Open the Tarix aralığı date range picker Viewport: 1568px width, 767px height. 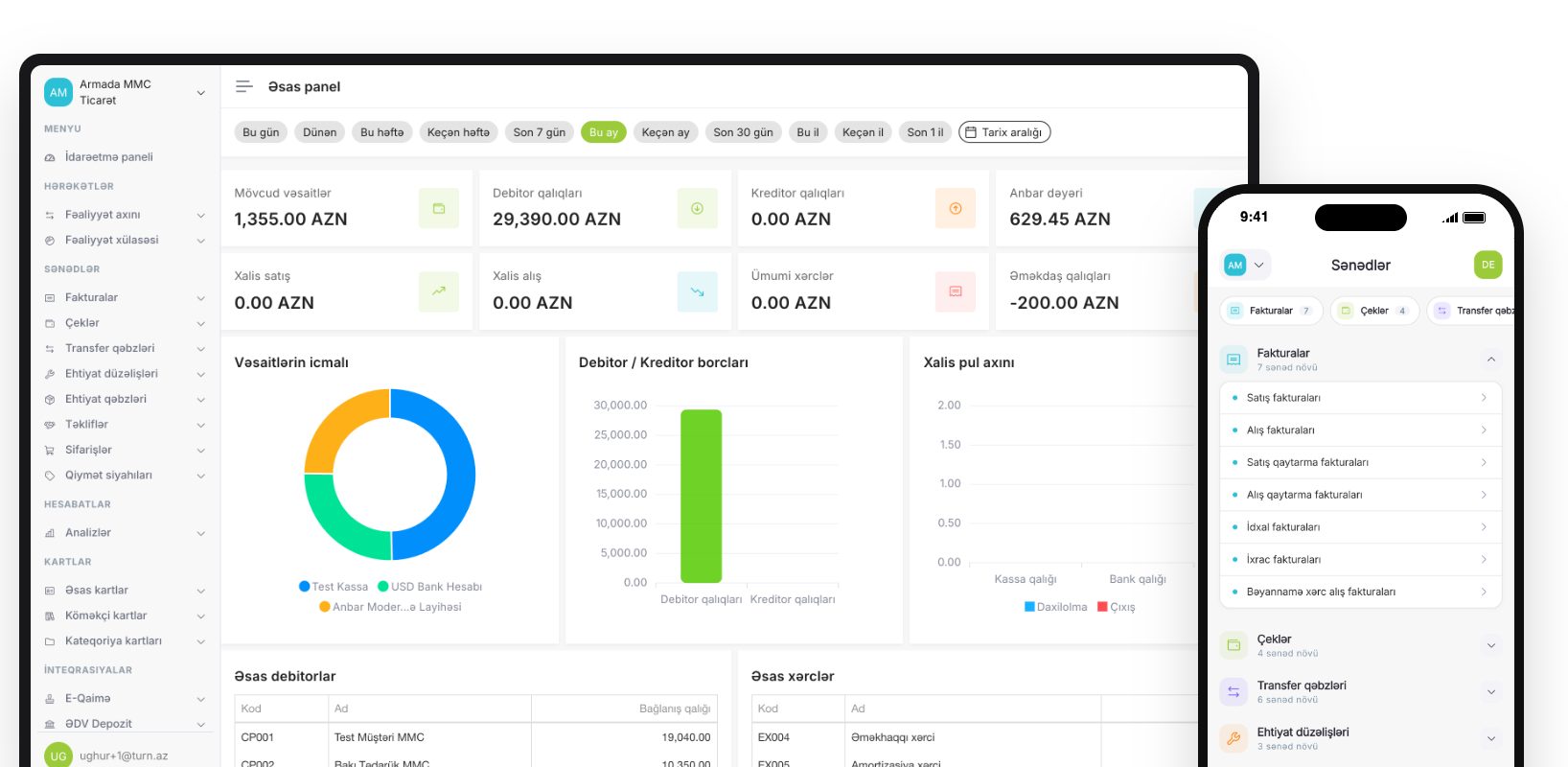1004,132
